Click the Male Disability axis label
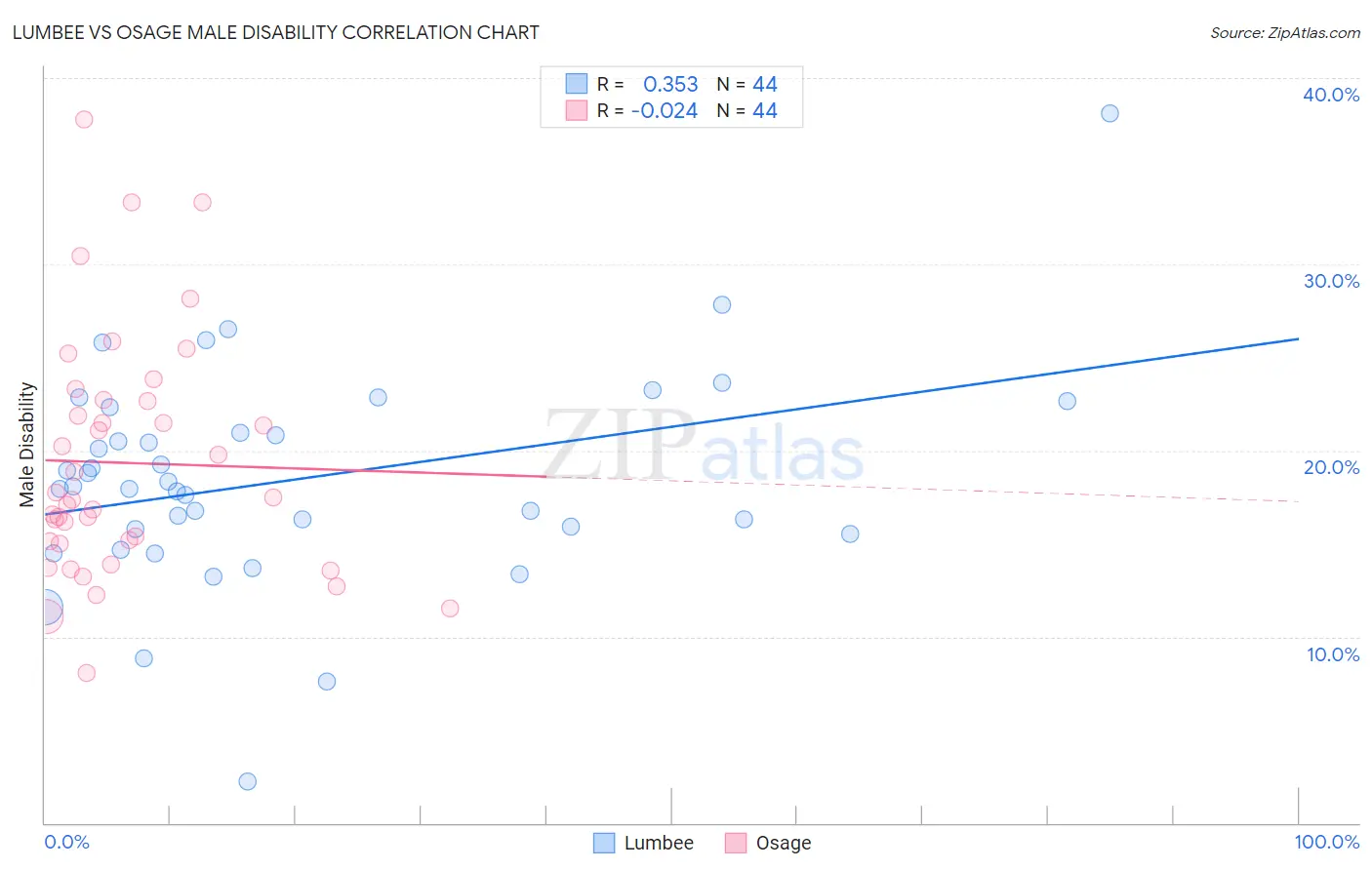This screenshot has height=870, width=1372. [27, 444]
